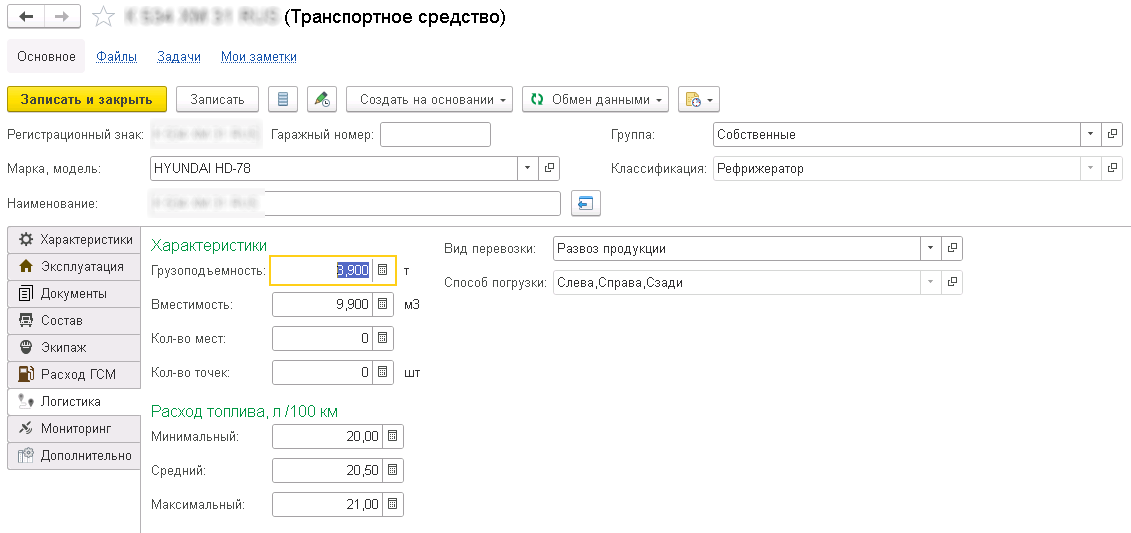
Task: Open the Задачи link
Action: coord(179,56)
